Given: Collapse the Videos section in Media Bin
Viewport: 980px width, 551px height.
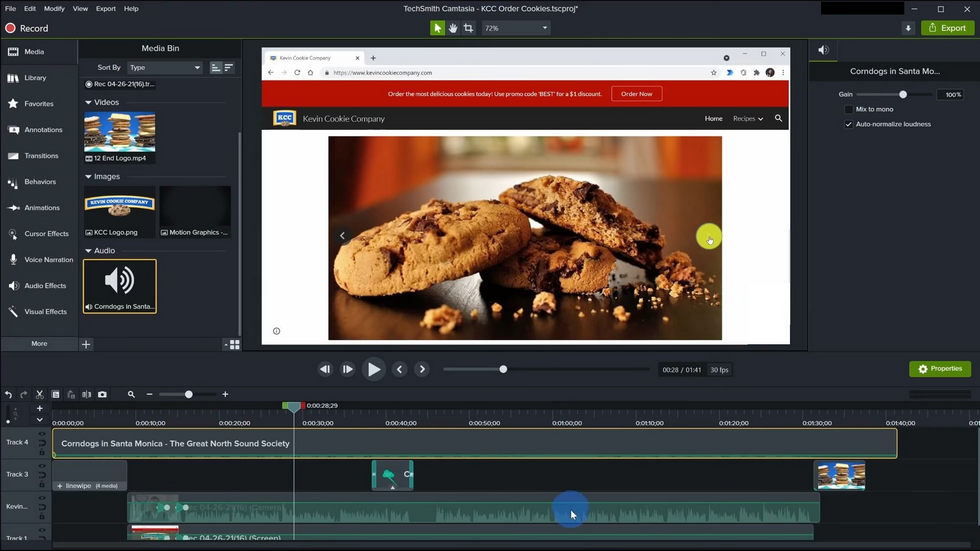Looking at the screenshot, I should [88, 102].
